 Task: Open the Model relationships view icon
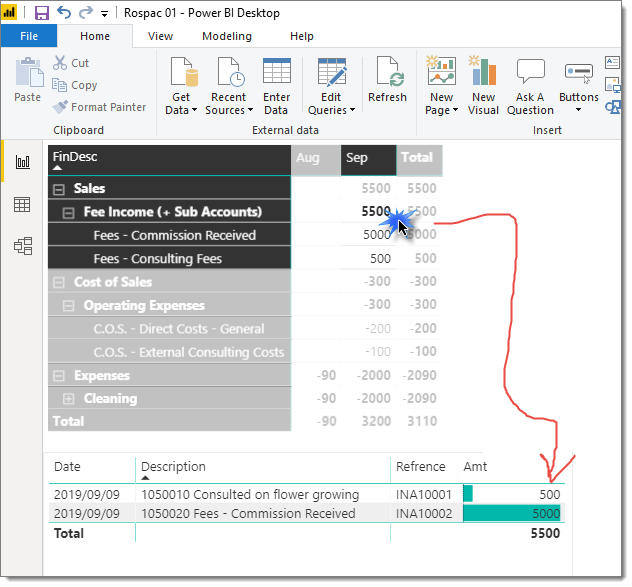click(x=22, y=246)
